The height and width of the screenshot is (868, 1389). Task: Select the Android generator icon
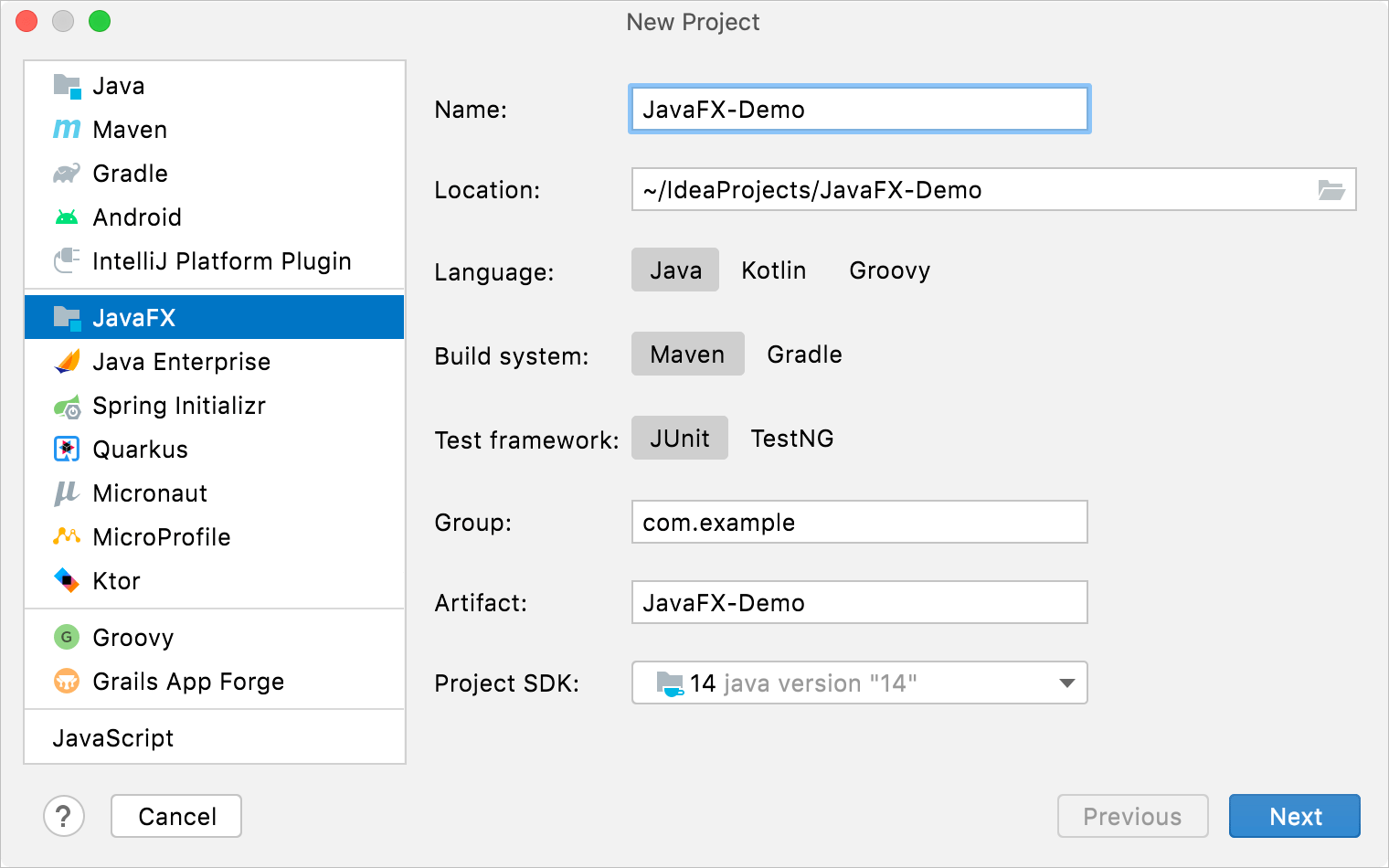(66, 217)
